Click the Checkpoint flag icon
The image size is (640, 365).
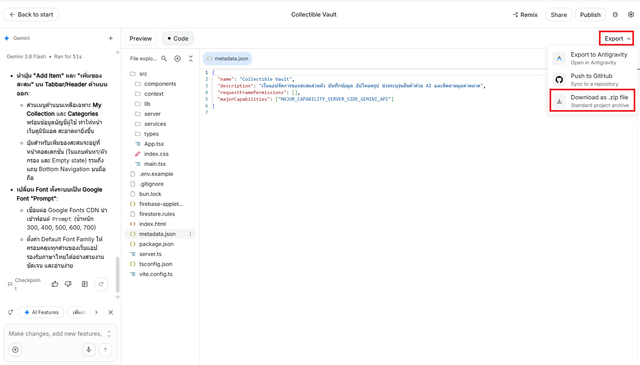click(10, 285)
